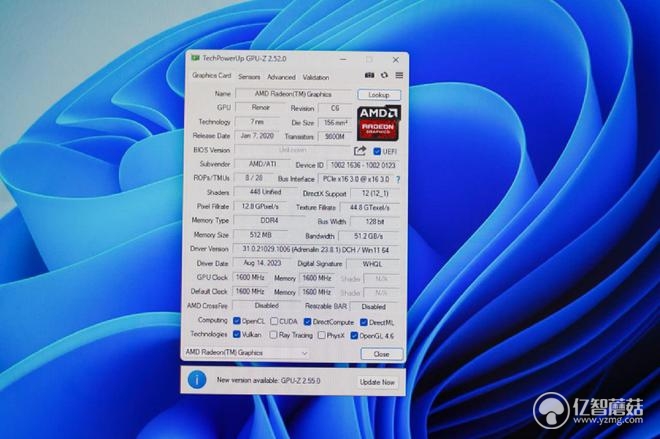Image resolution: width=660 pixels, height=439 pixels.
Task: Click the DirectX Support value 12 (12_1)
Action: point(375,193)
